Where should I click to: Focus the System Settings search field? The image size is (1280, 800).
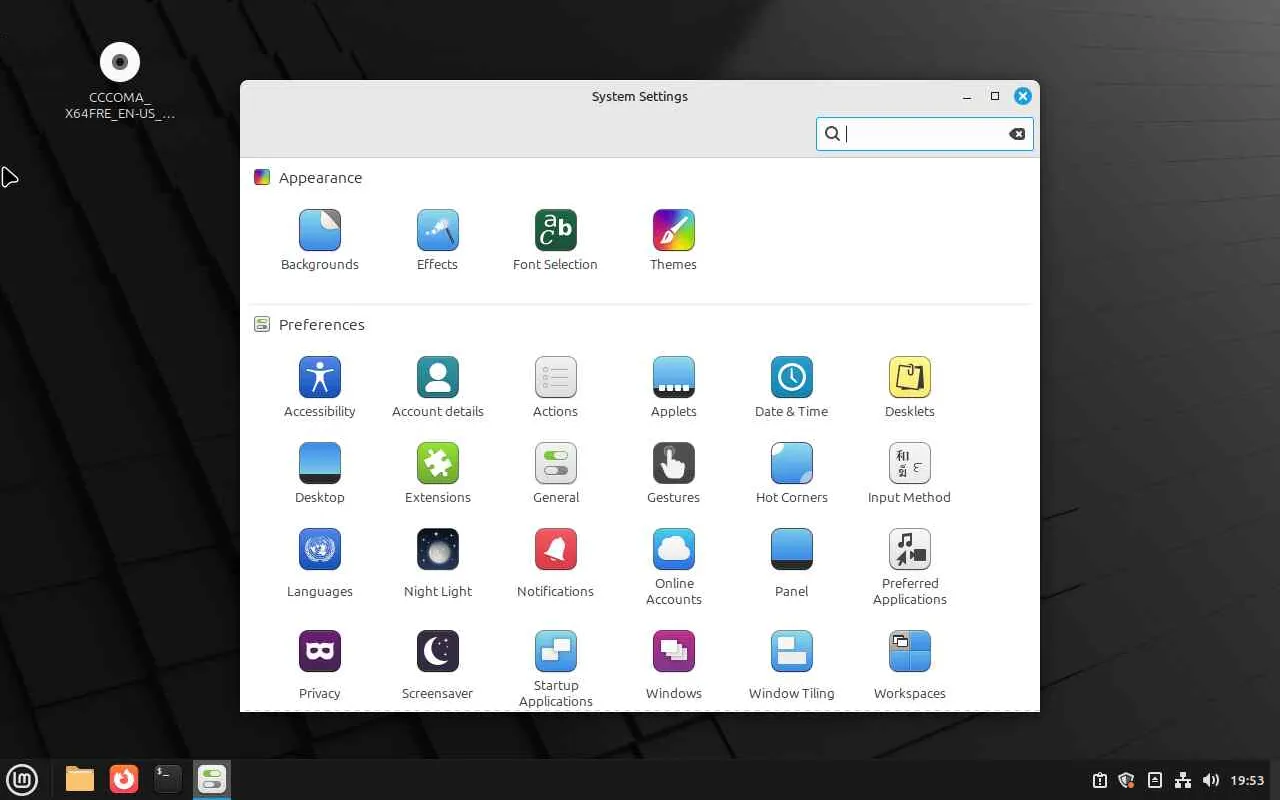pyautogui.click(x=925, y=134)
